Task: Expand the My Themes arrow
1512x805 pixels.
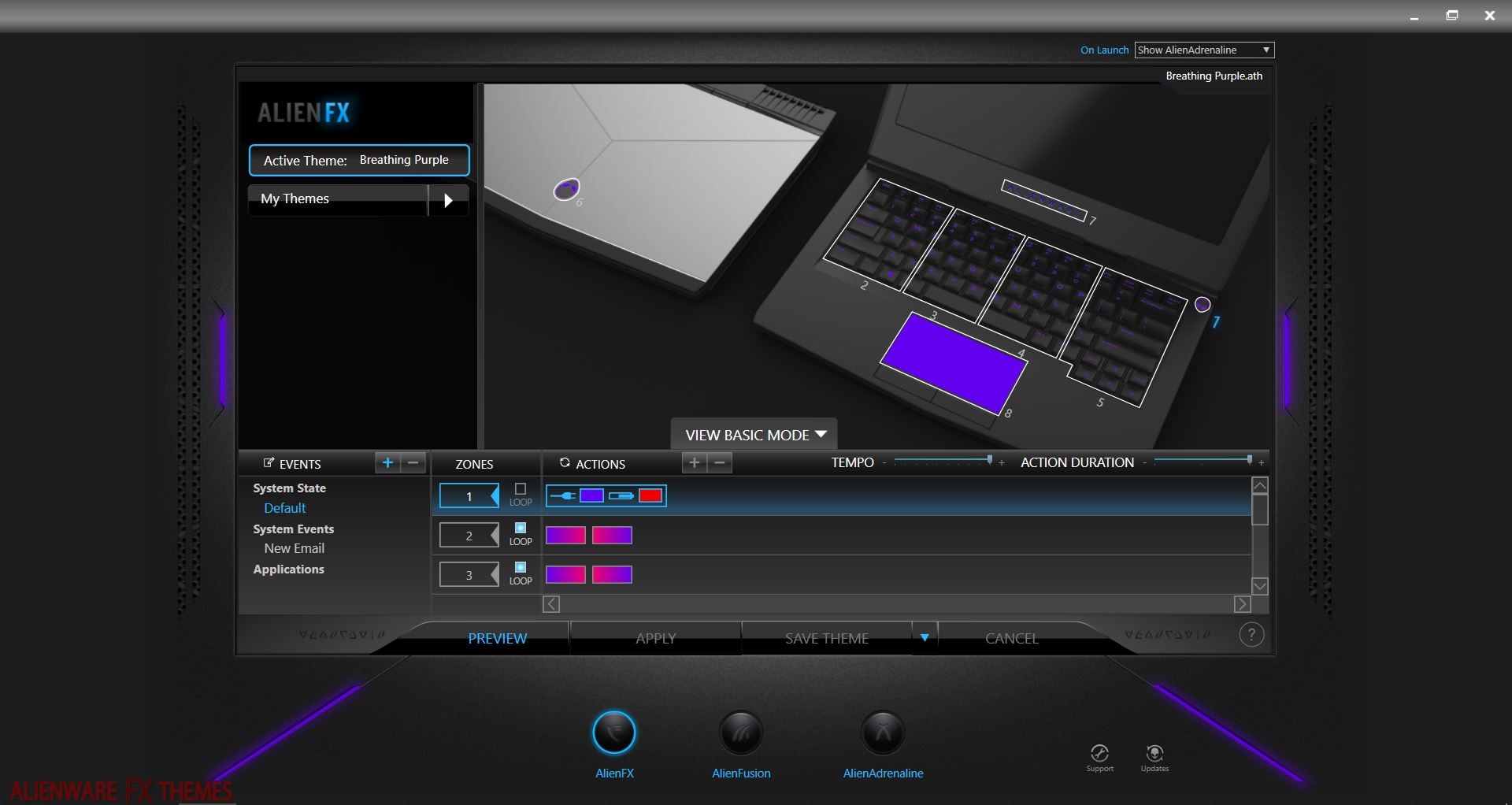Action: pos(449,200)
